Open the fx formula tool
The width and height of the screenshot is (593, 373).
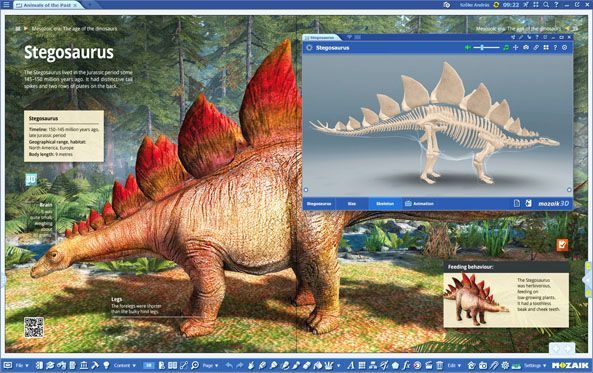tap(406, 365)
